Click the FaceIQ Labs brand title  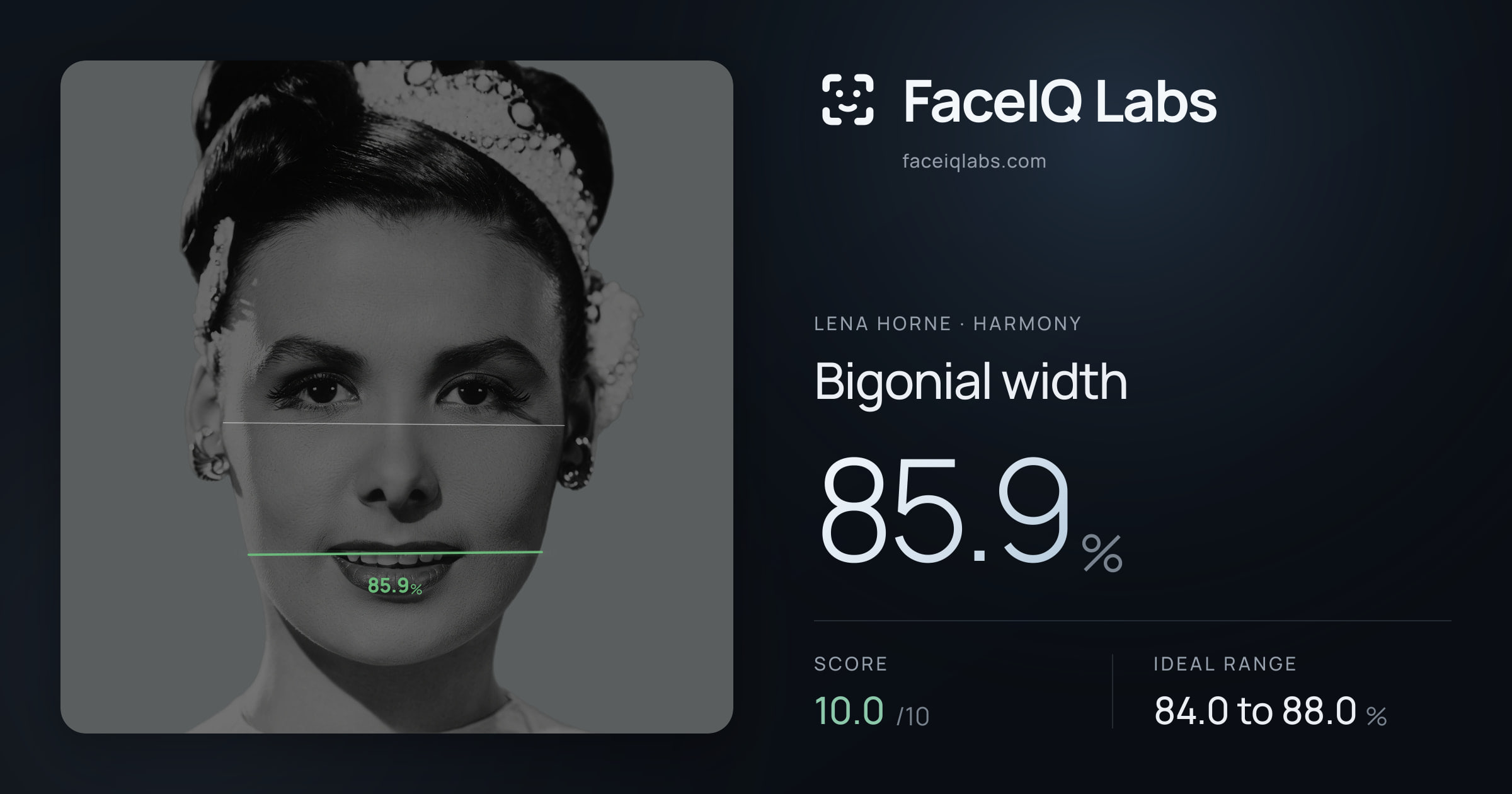[1060, 101]
